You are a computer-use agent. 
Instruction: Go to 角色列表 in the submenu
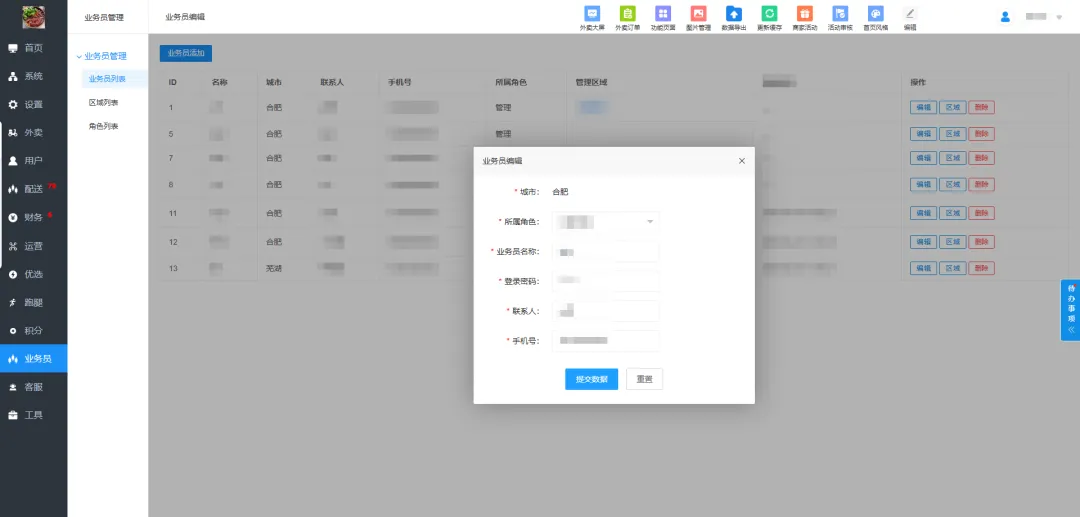(x=104, y=127)
